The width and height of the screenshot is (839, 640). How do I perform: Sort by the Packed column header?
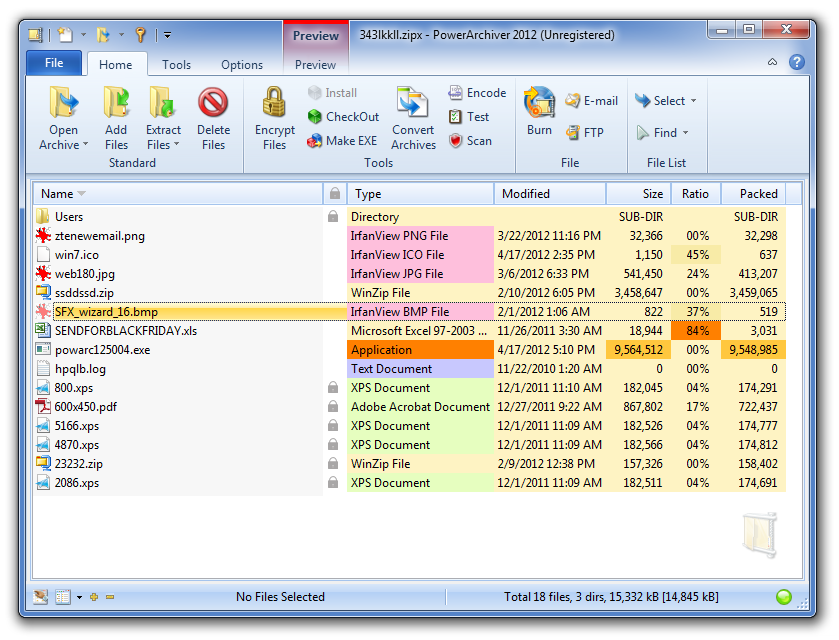[753, 193]
